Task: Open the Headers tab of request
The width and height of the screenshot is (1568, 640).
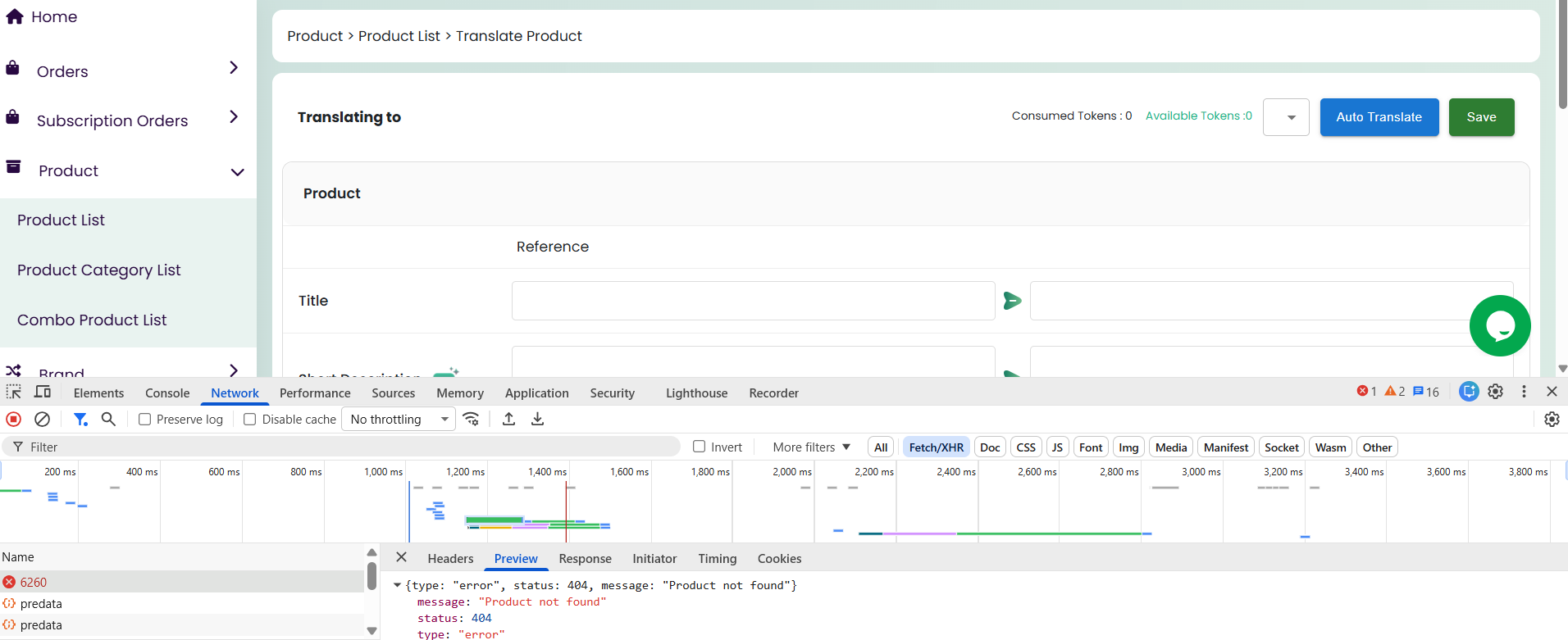Action: point(450,558)
